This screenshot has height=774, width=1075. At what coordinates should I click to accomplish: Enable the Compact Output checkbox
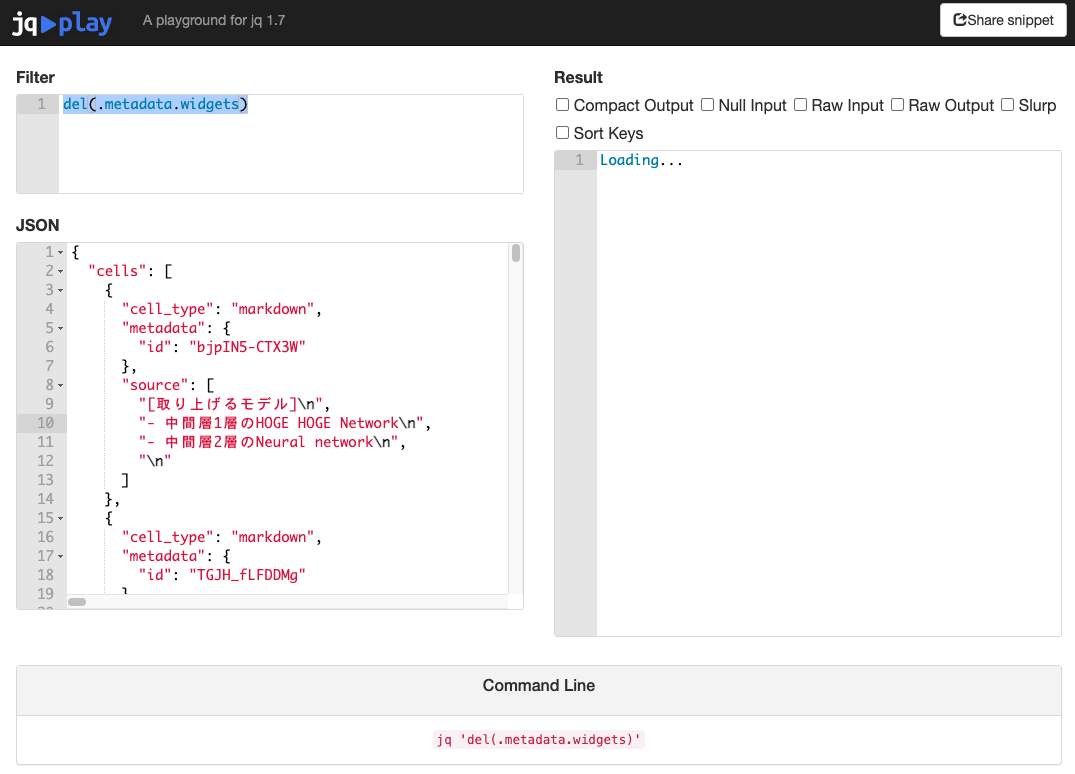coord(562,105)
